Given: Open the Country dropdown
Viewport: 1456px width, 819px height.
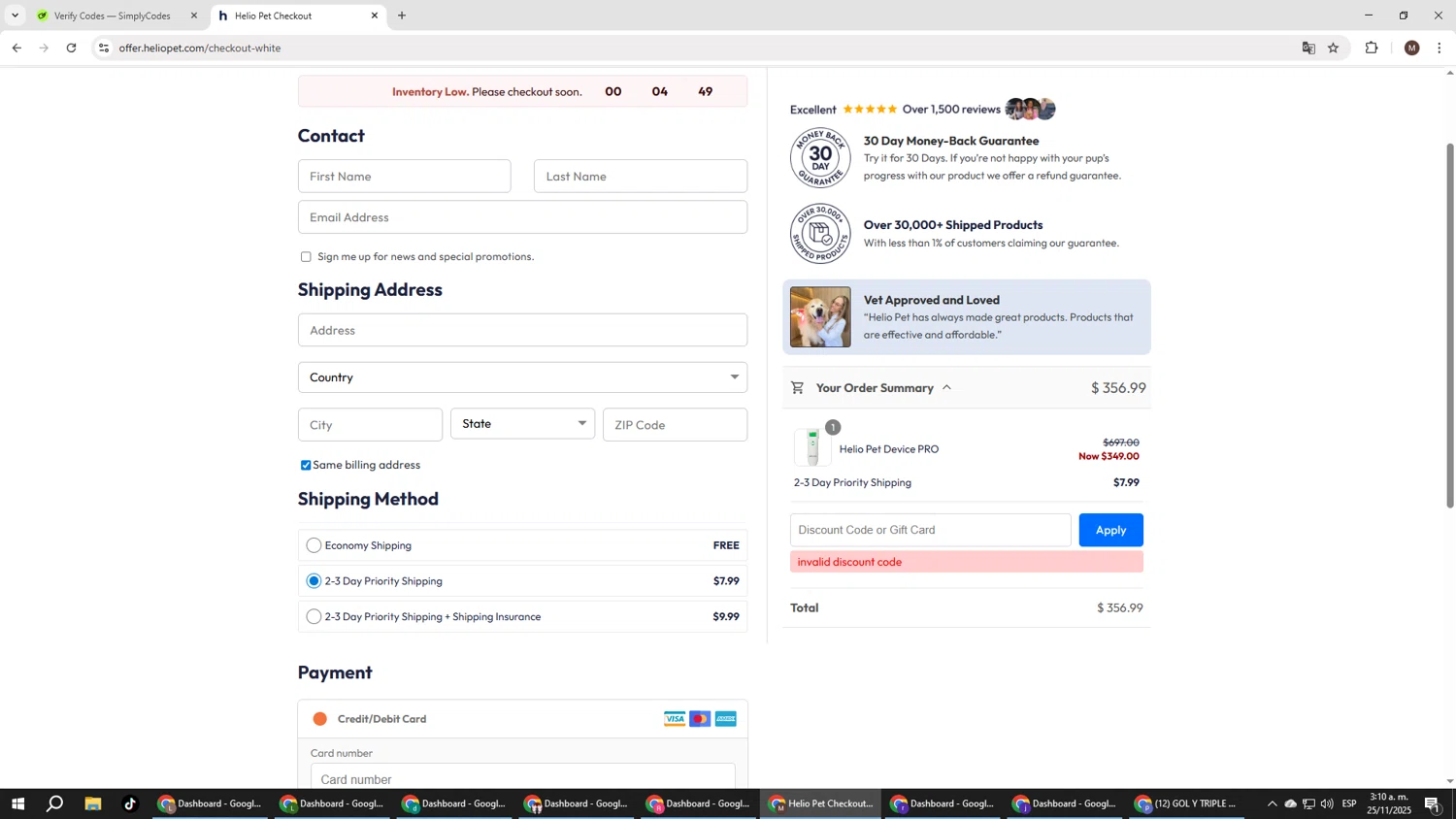Looking at the screenshot, I should (x=522, y=377).
